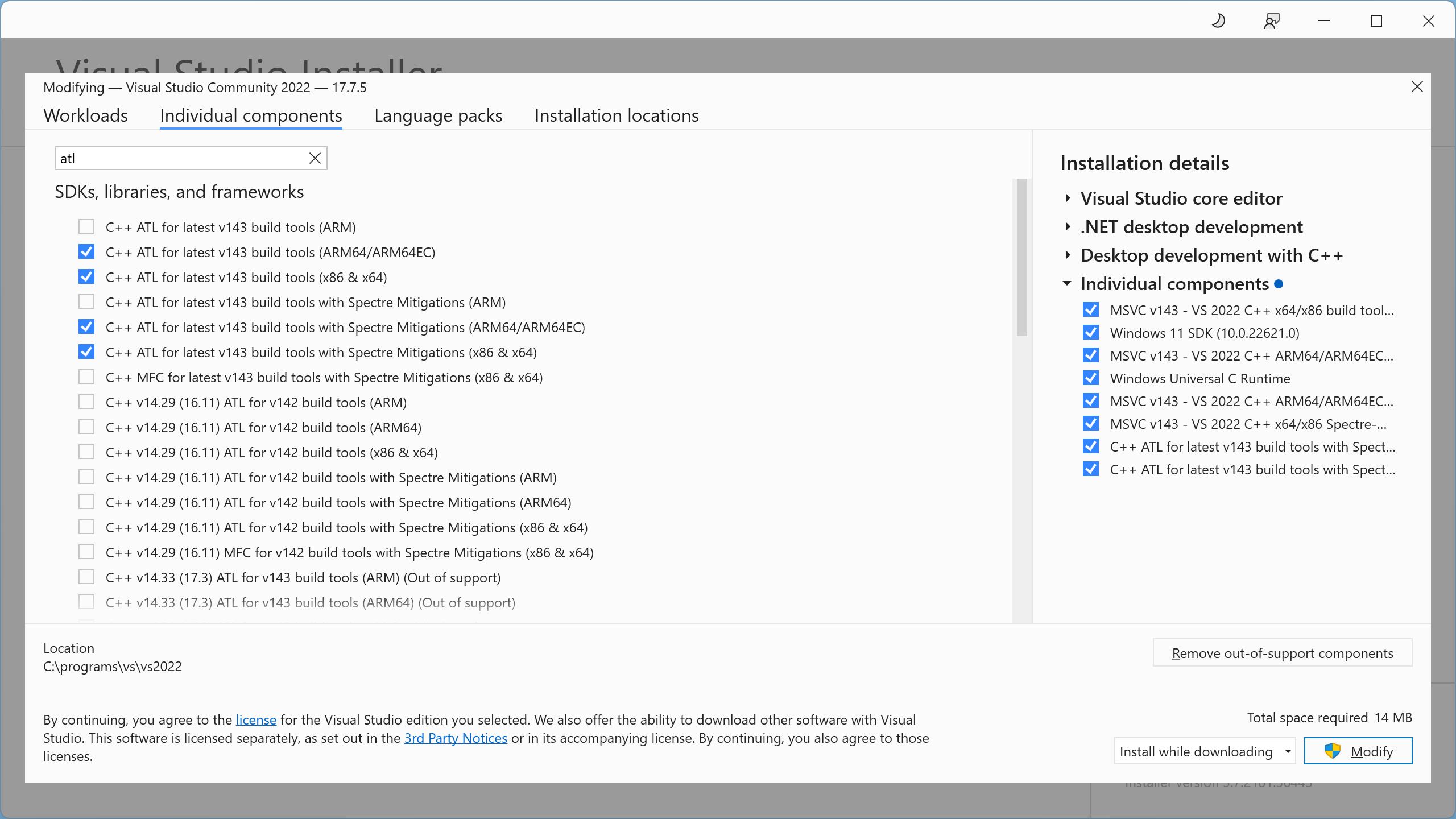Expand Desktop development with C++
The height and width of the screenshot is (819, 1456).
point(1068,255)
